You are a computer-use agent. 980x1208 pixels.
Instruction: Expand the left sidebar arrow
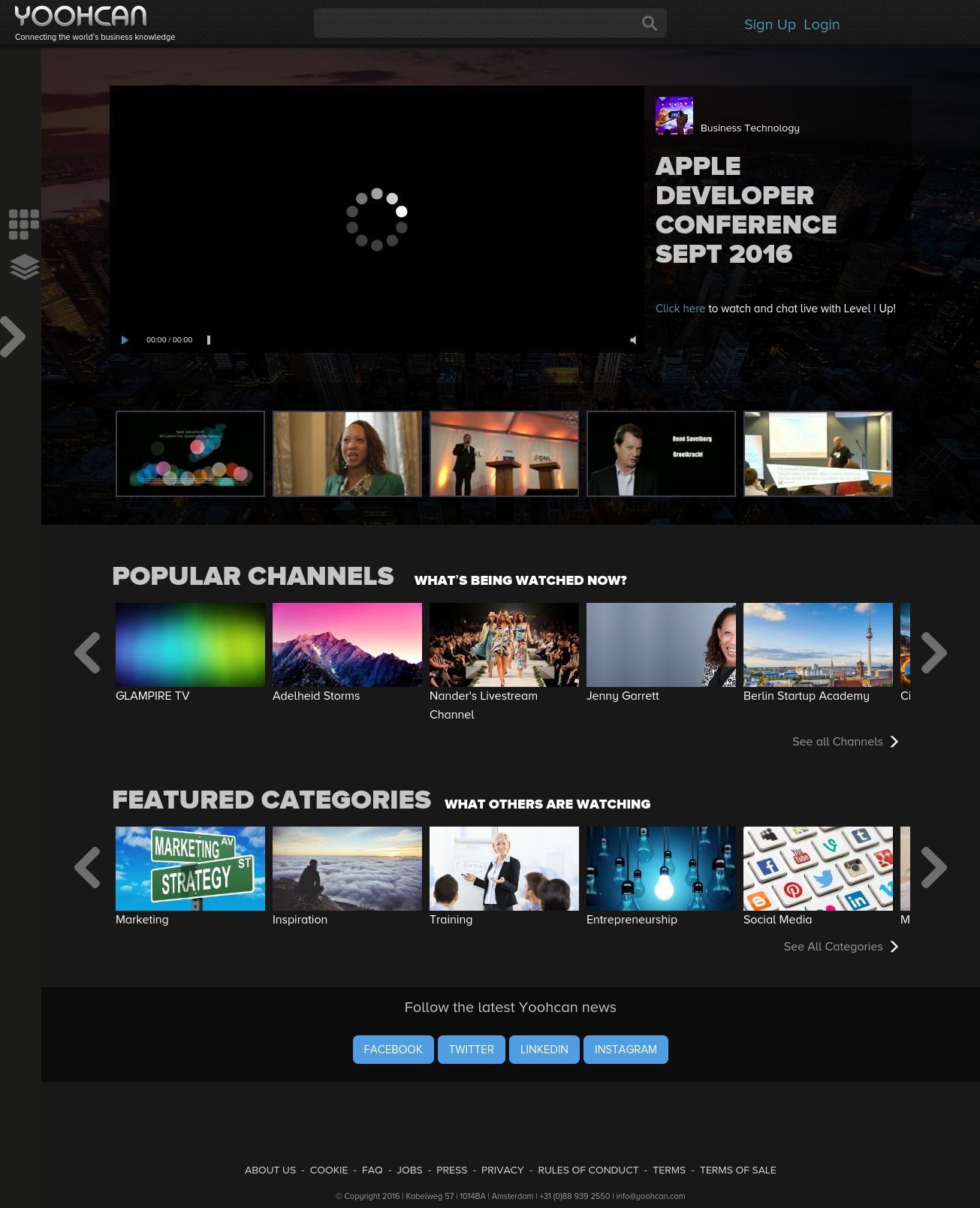[x=13, y=336]
